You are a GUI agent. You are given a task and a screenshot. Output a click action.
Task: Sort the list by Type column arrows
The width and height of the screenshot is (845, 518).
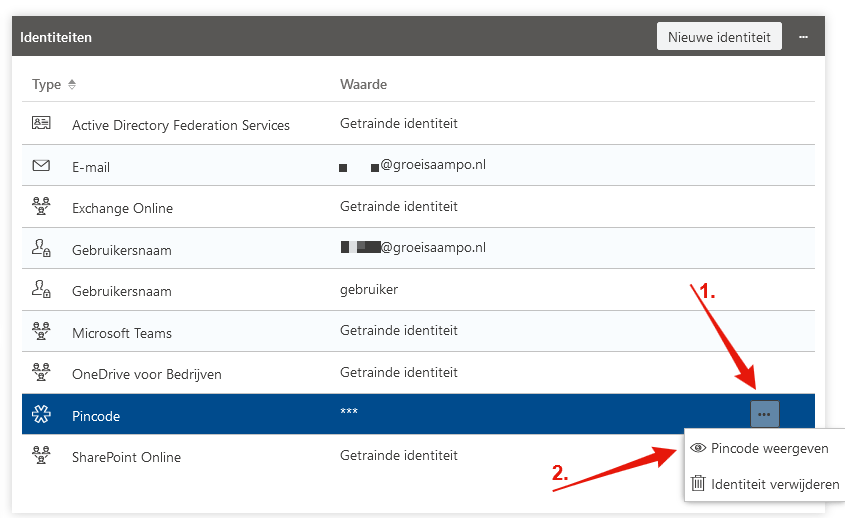(x=72, y=85)
